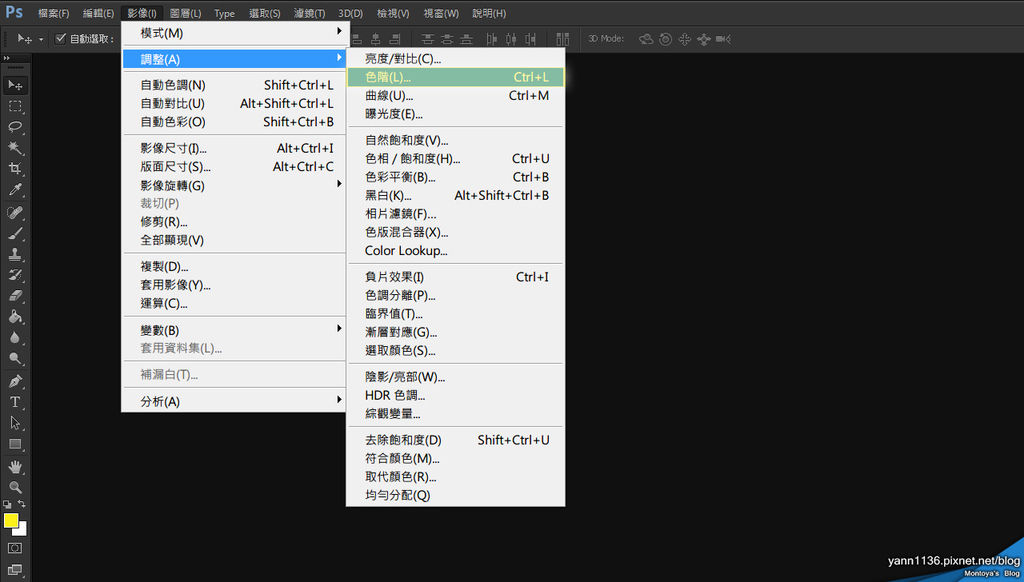1024x582 pixels.
Task: Choose 色相 / 飽和度(H)...
Action: (x=456, y=159)
